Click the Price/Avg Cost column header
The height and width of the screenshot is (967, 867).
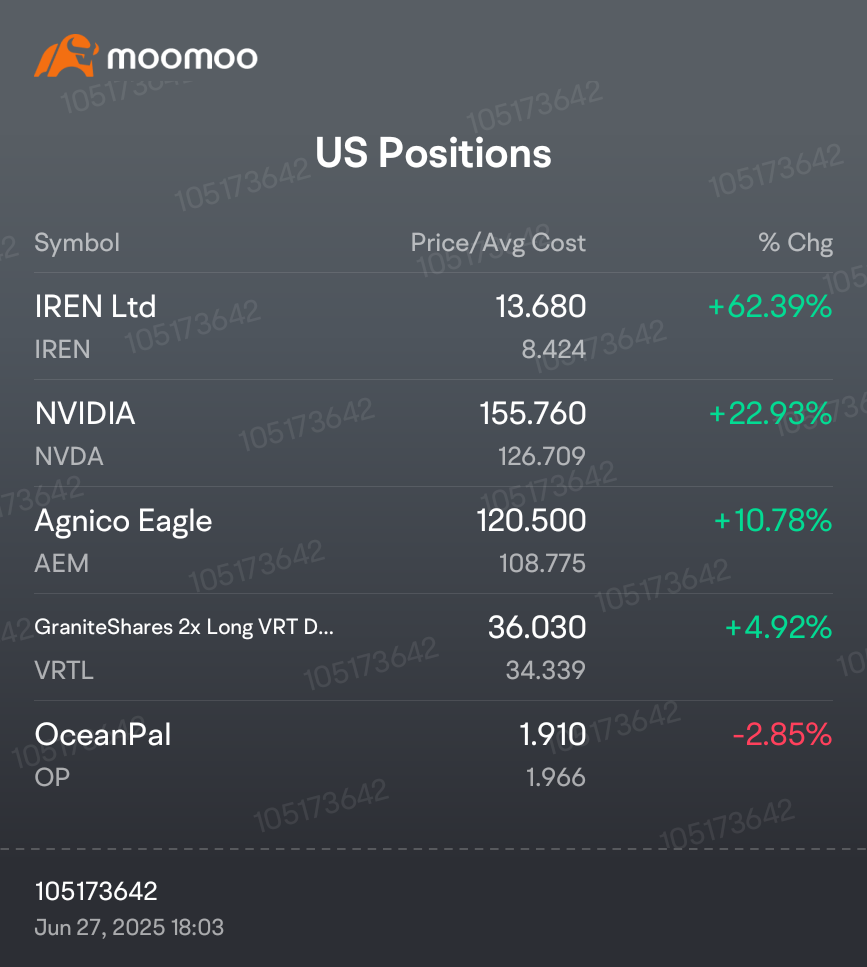[498, 243]
